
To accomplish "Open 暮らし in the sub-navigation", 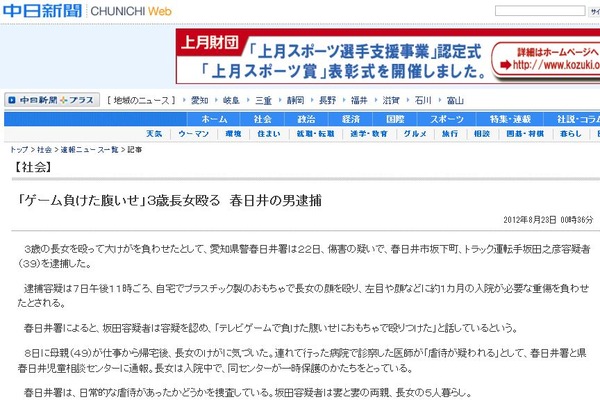I will pyautogui.click(x=571, y=134).
